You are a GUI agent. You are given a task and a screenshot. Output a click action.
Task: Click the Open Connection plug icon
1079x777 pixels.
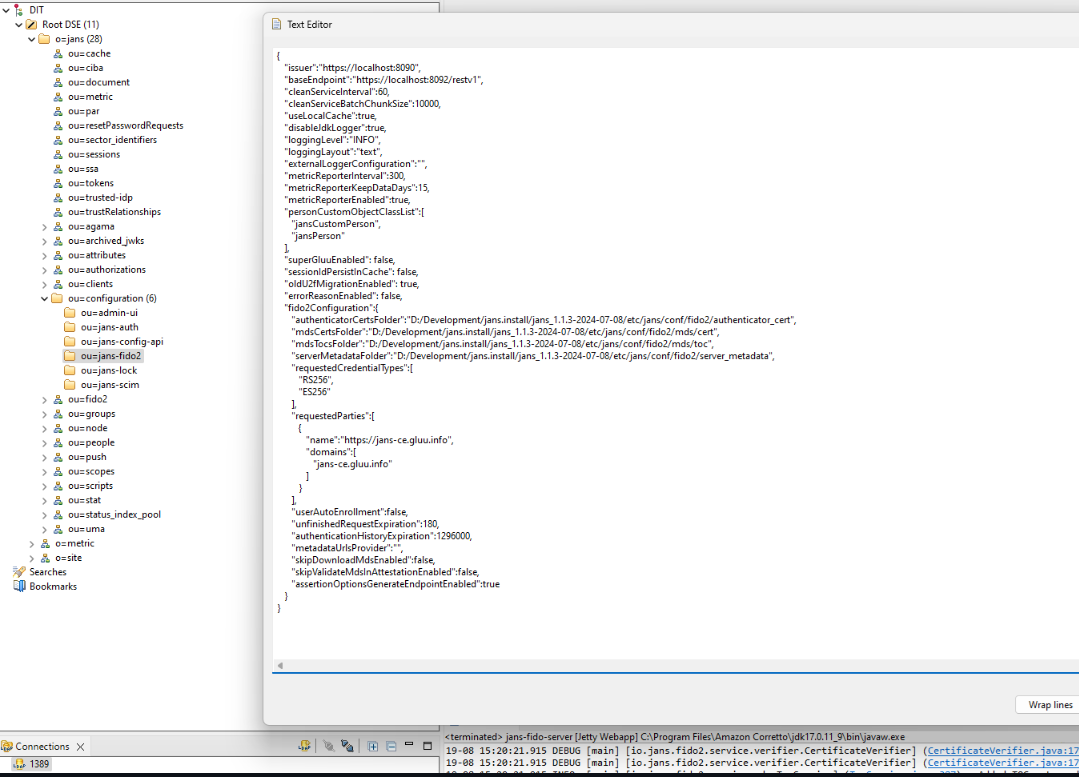coord(327,746)
